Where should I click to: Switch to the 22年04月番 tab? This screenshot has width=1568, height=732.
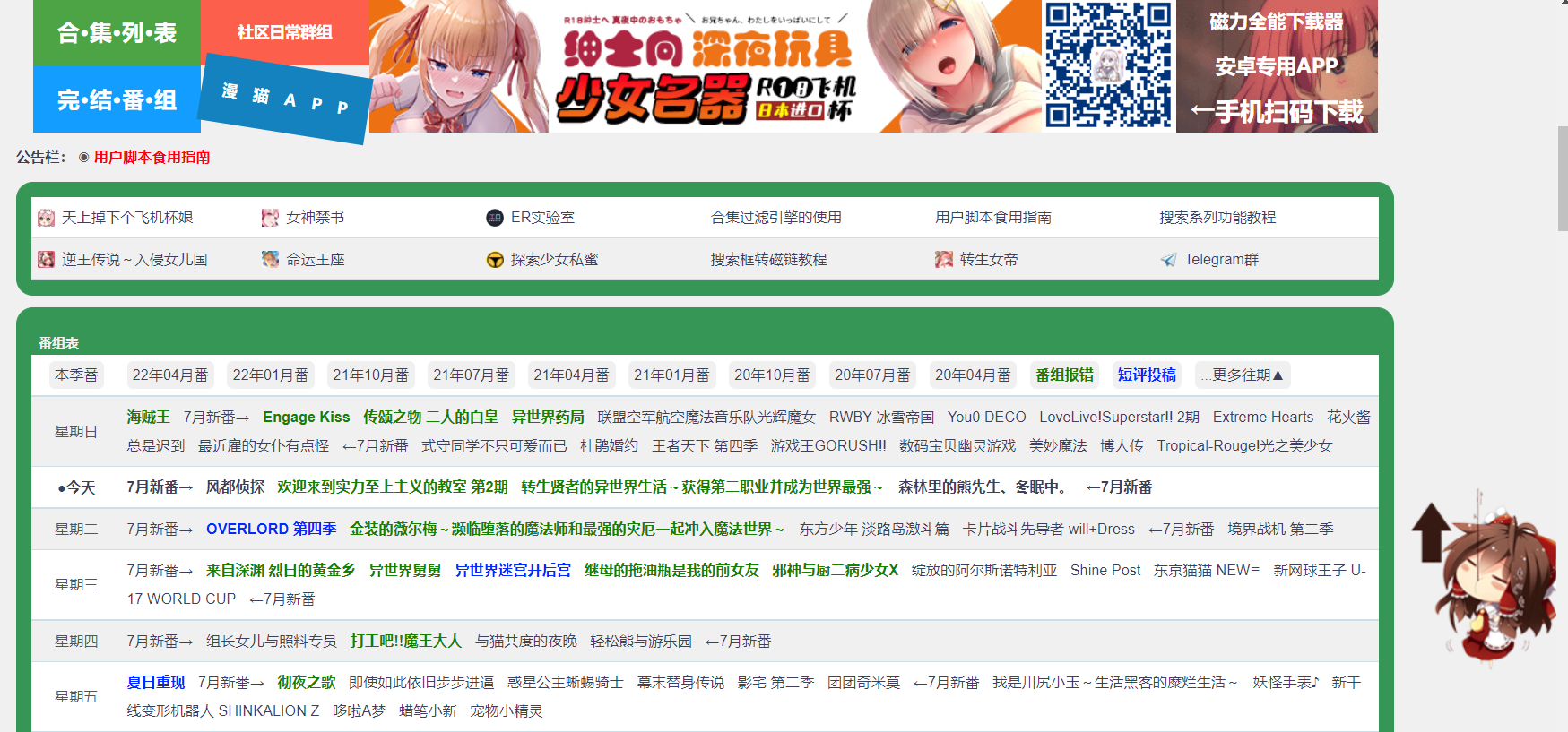(x=170, y=375)
